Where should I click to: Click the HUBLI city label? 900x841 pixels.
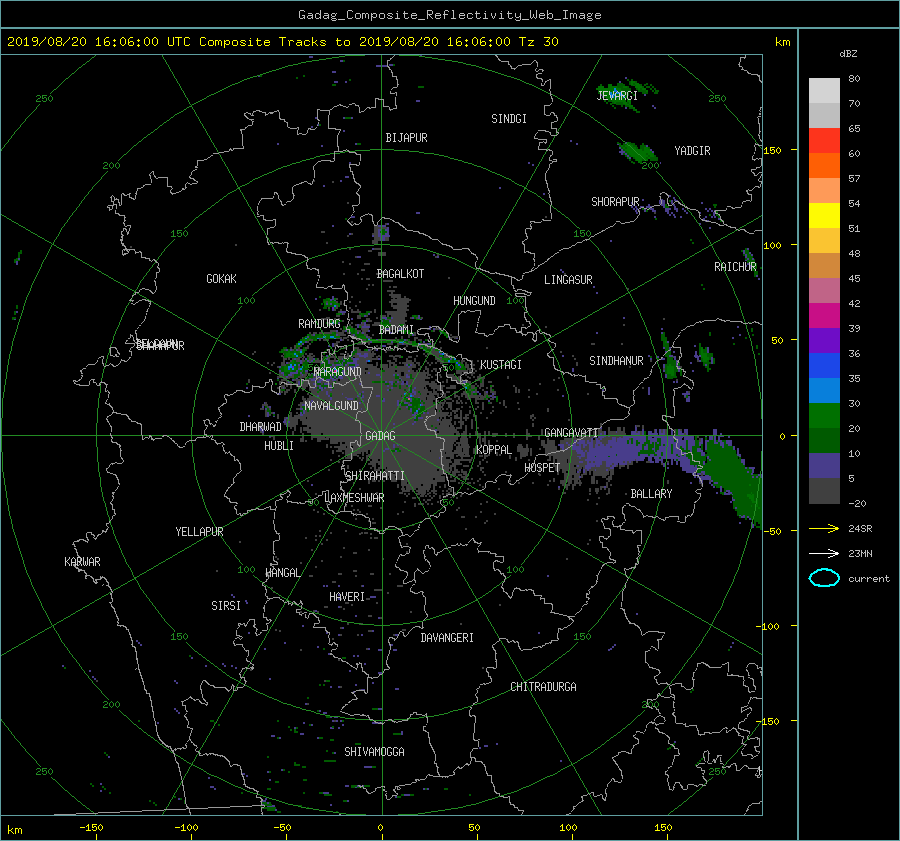point(278,446)
